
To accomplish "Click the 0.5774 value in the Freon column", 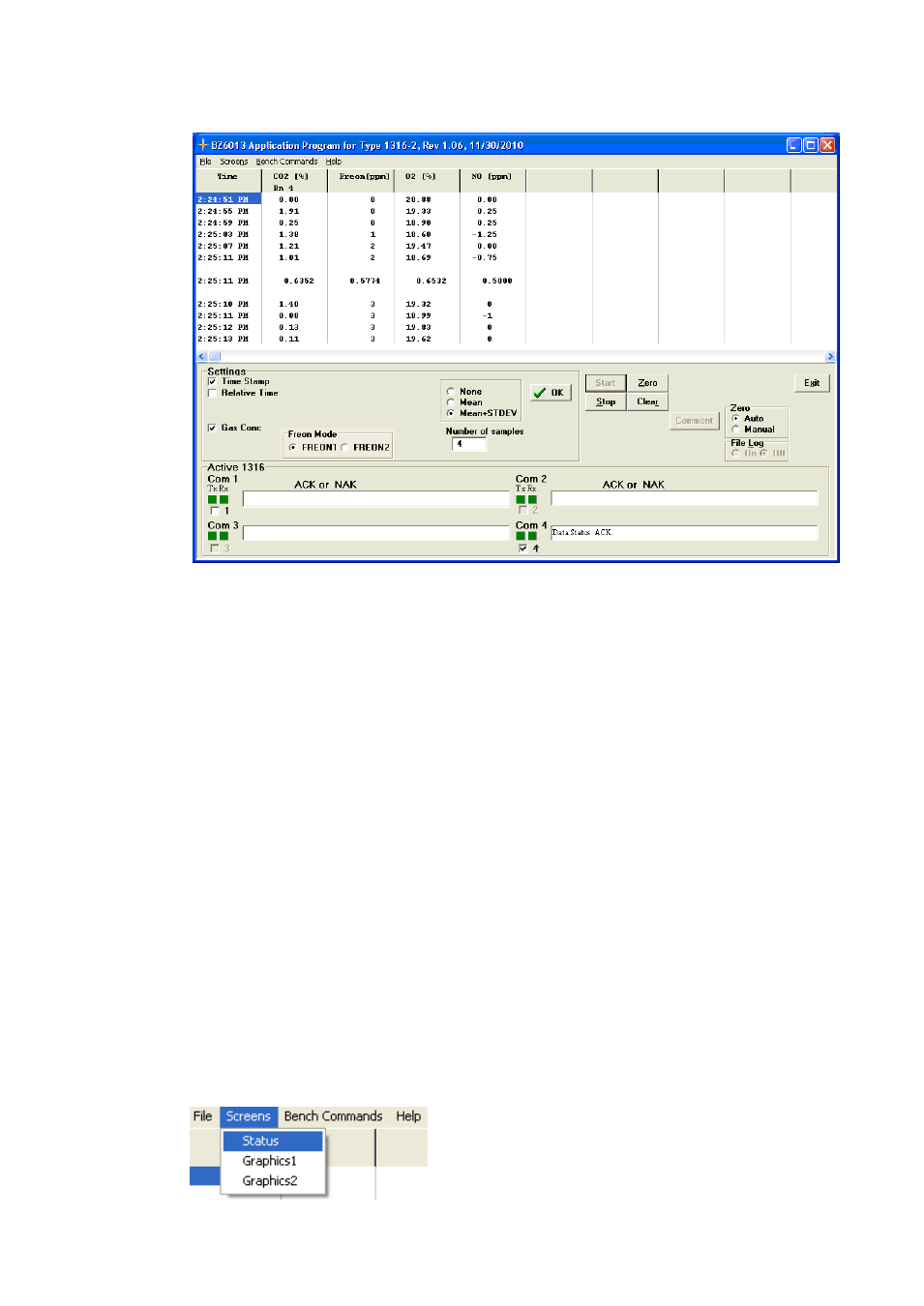I will [x=365, y=281].
